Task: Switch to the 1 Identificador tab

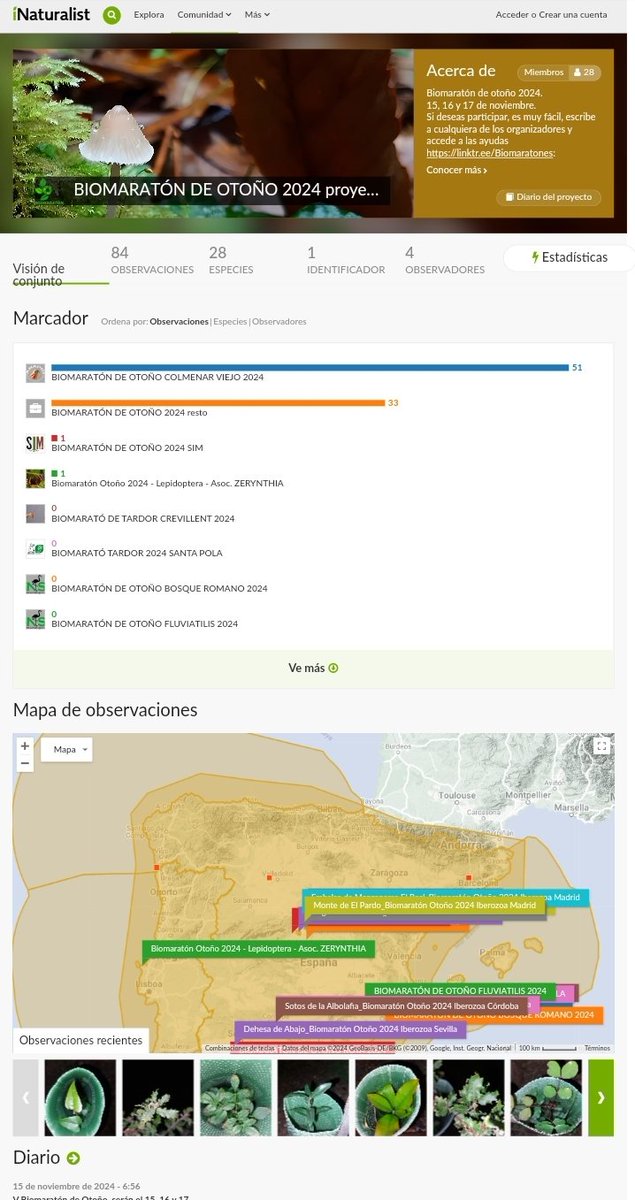Action: [346, 262]
